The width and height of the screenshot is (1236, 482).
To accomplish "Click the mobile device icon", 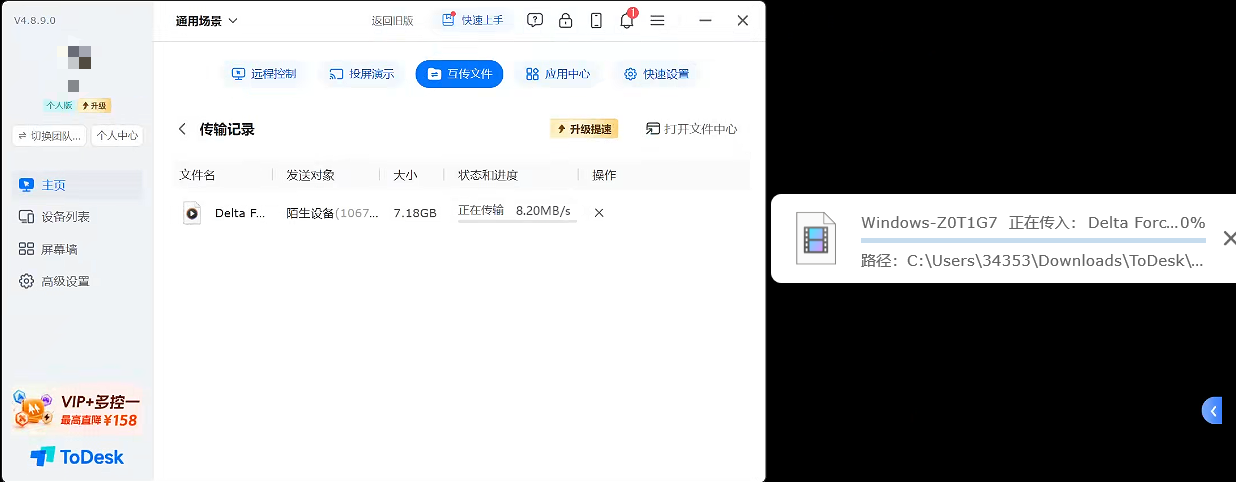I will click(x=596, y=20).
